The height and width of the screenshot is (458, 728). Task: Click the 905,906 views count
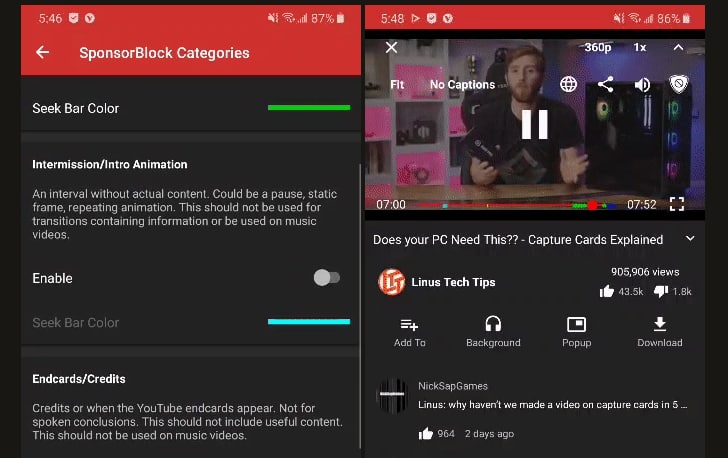click(x=645, y=272)
